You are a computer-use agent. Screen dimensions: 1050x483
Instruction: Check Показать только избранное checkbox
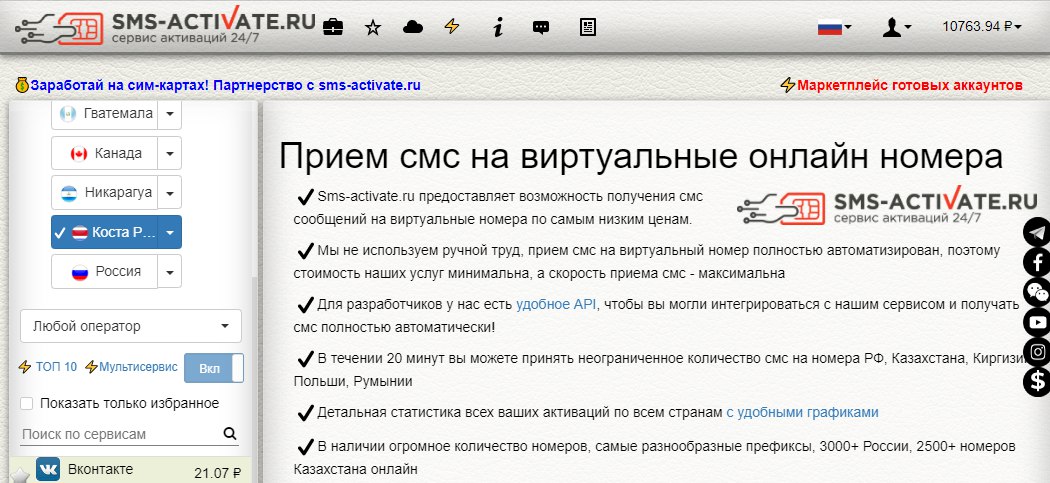[27, 403]
